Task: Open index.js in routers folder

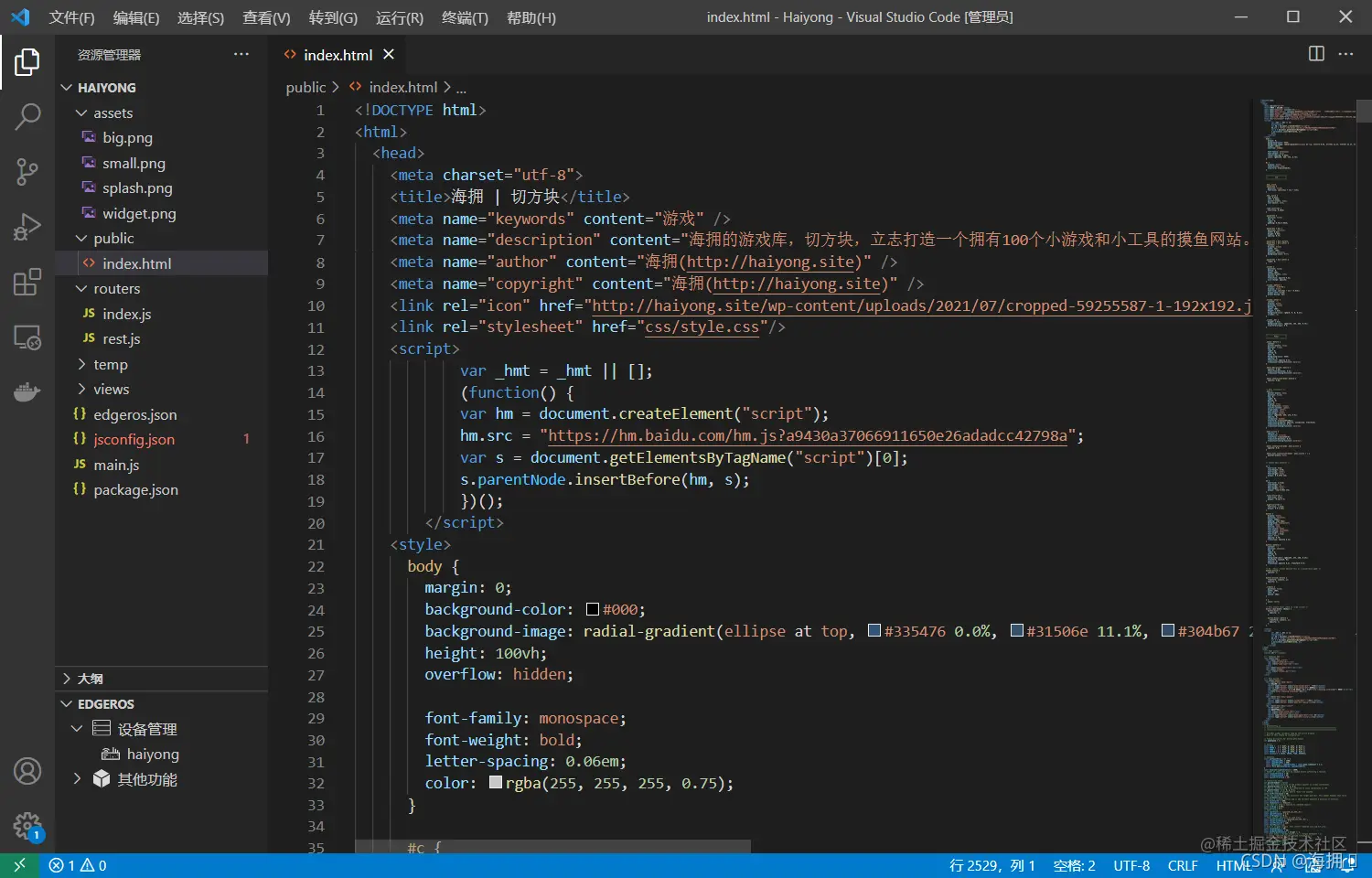Action: click(x=126, y=314)
